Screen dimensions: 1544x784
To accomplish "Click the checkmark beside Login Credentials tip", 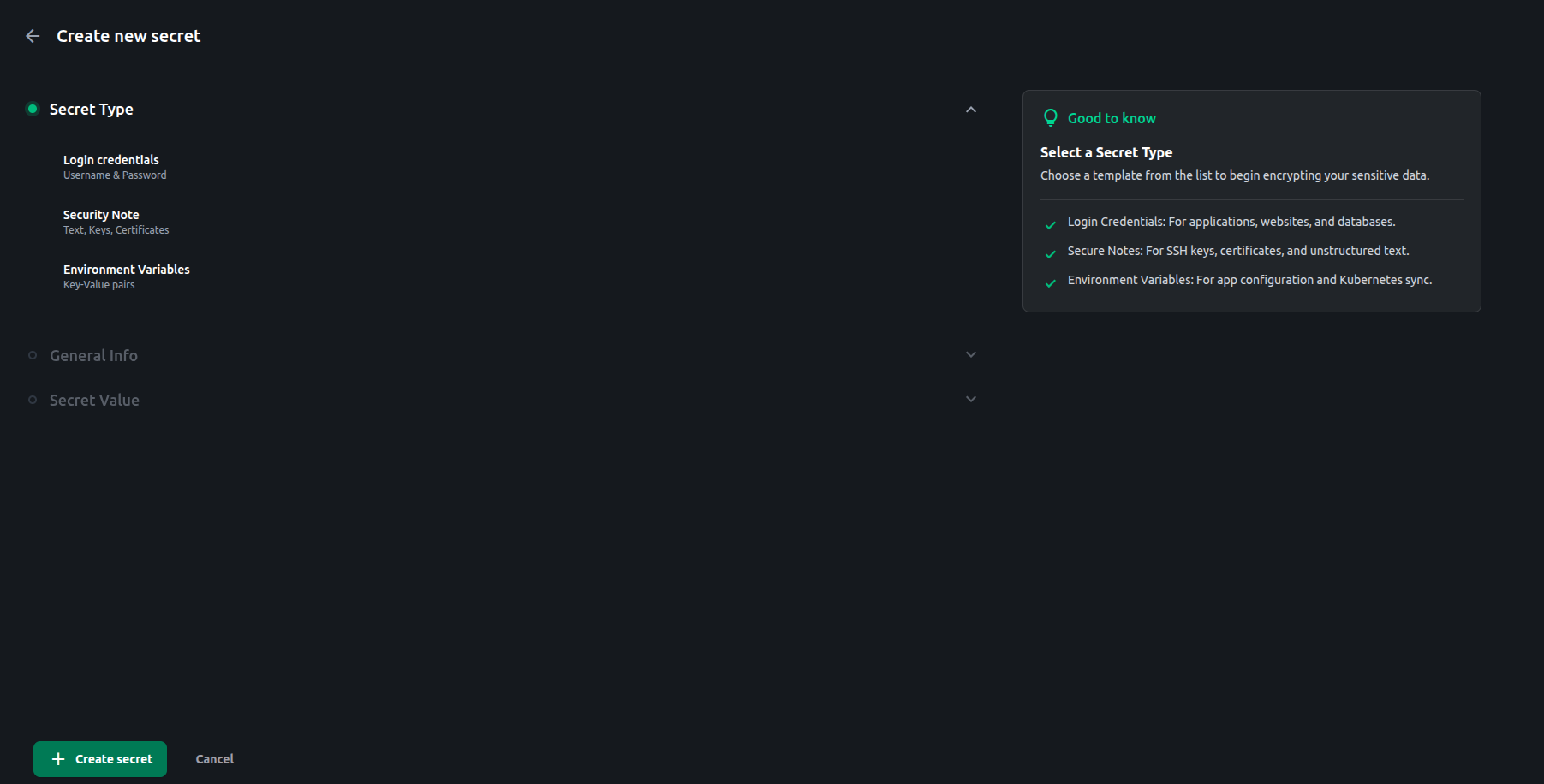I will tap(1050, 225).
